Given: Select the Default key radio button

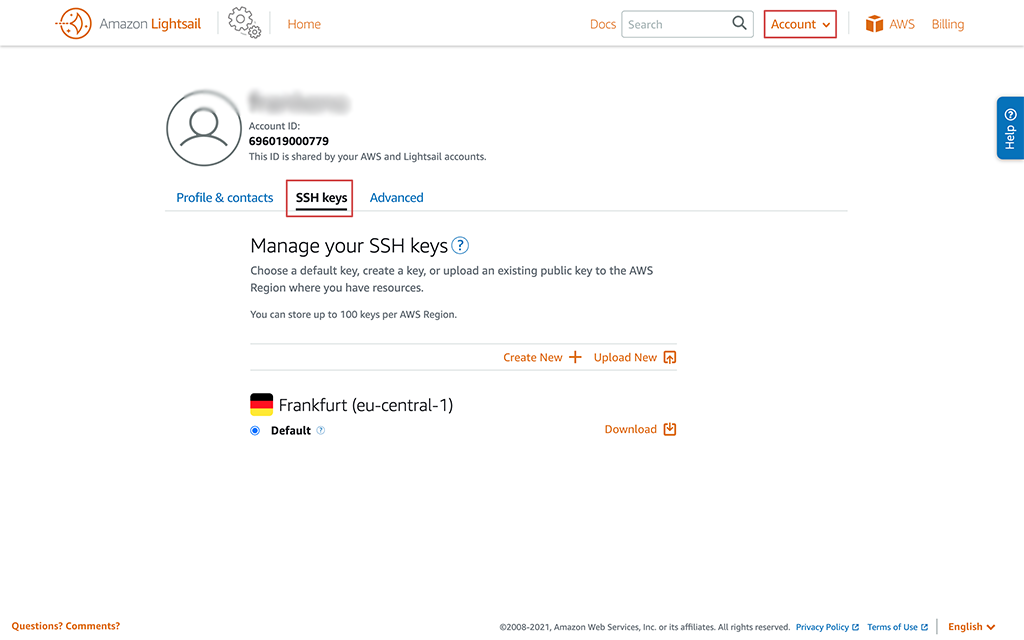Looking at the screenshot, I should point(255,430).
